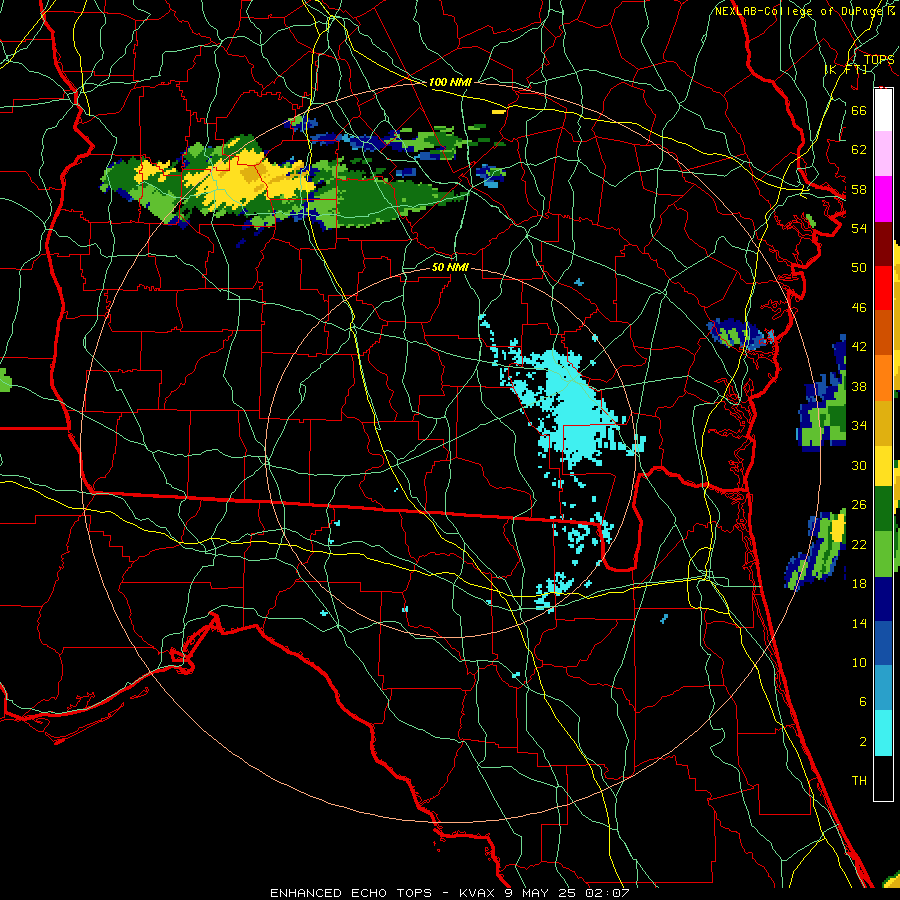
Task: Select the dark green legend swatch
Action: click(x=883, y=509)
